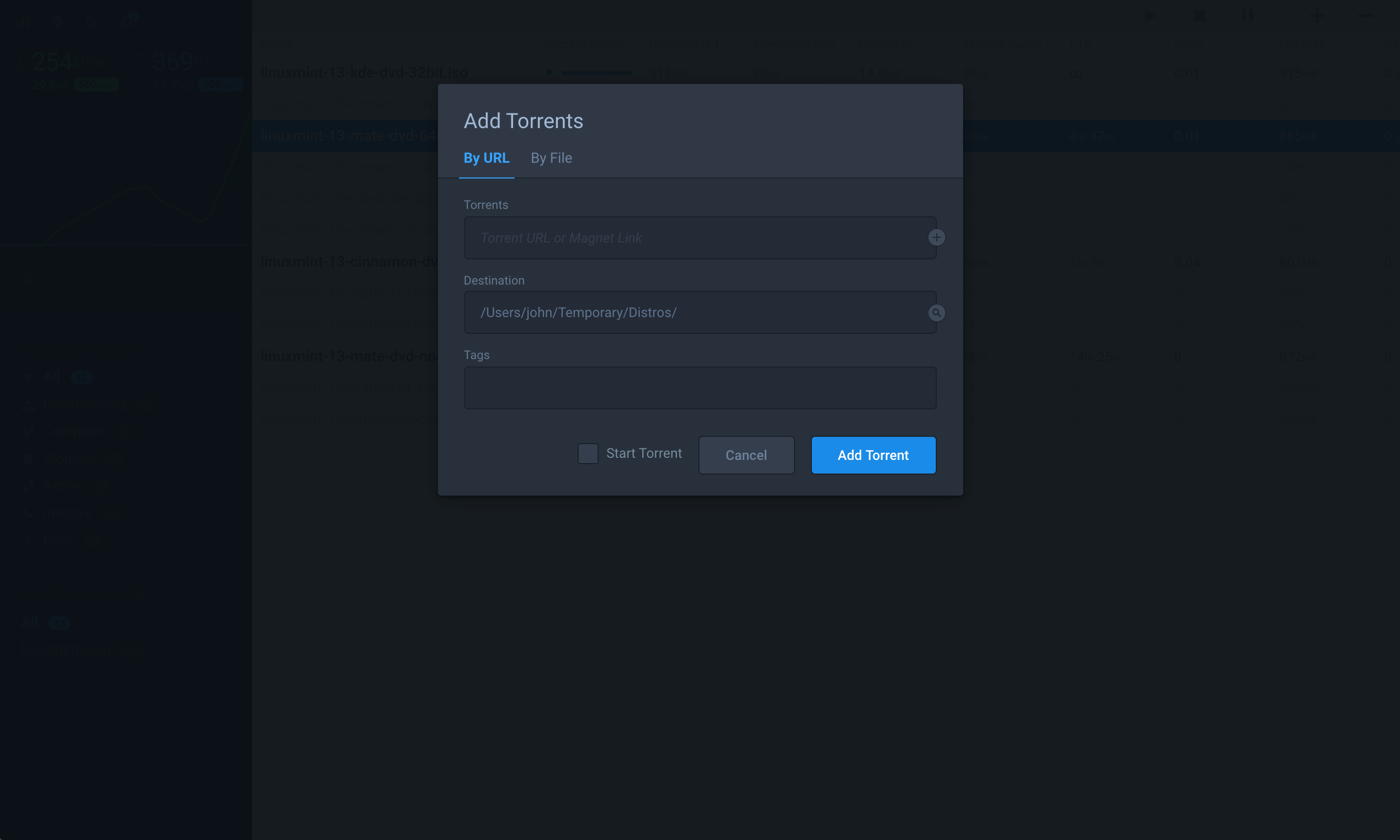1400x840 pixels.
Task: Open the settings gear icon
Action: 57,23
